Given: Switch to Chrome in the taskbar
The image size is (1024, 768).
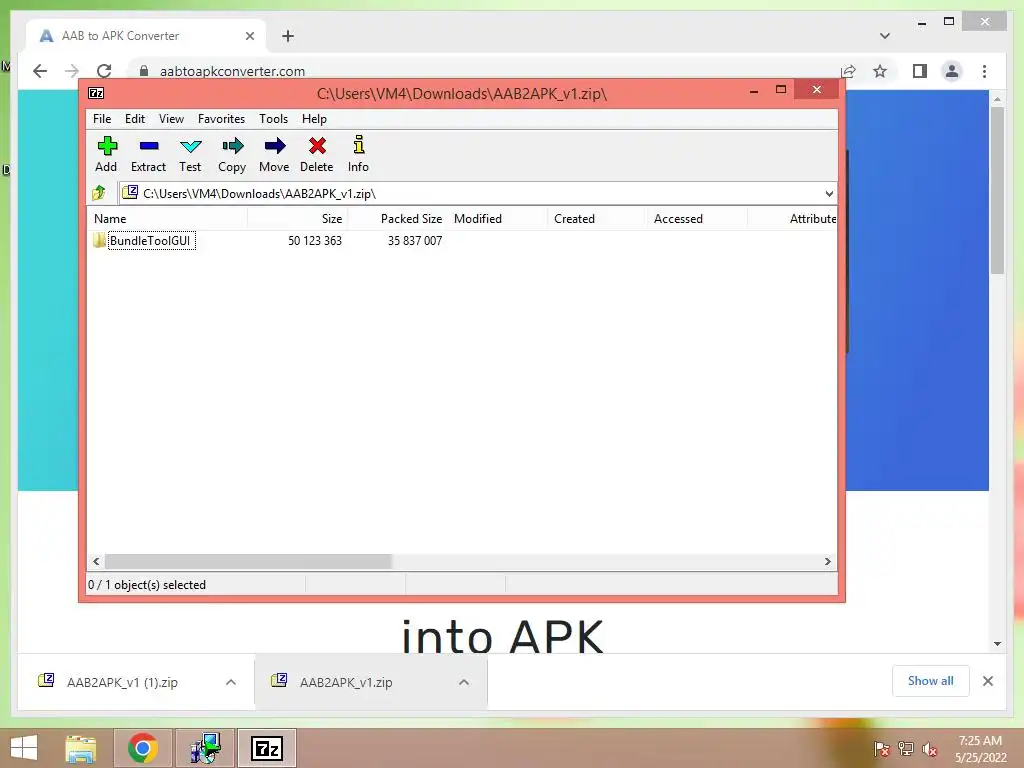Looking at the screenshot, I should pyautogui.click(x=143, y=748).
